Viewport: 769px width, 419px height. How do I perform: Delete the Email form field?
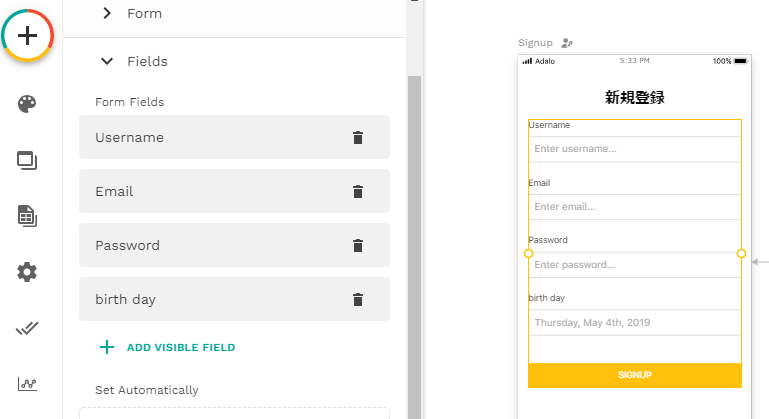358,192
